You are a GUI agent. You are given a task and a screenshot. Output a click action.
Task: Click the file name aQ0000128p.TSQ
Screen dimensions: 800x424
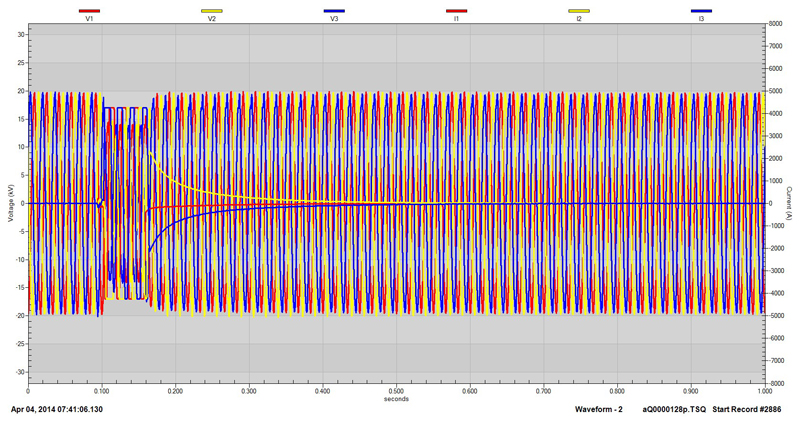(x=674, y=409)
